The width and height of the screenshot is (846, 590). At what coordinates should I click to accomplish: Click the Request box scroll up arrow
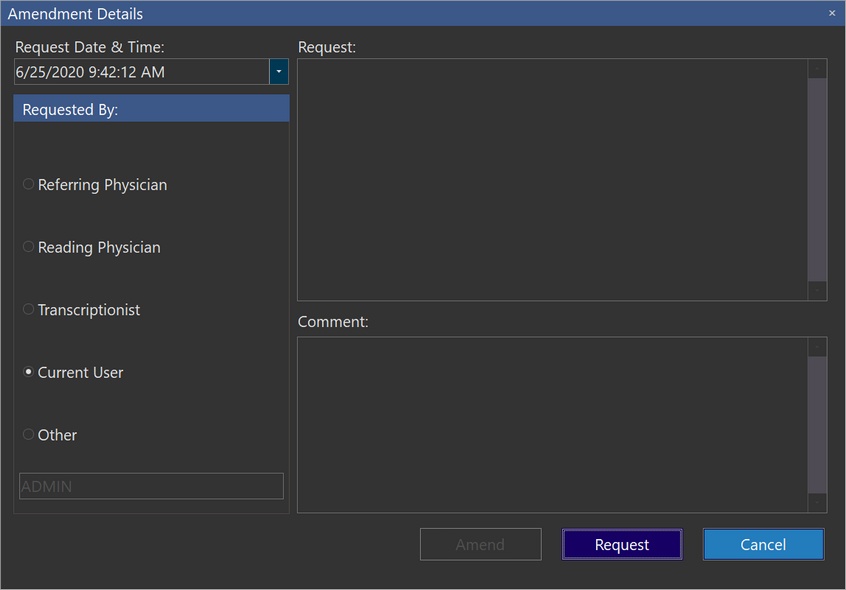tap(817, 69)
